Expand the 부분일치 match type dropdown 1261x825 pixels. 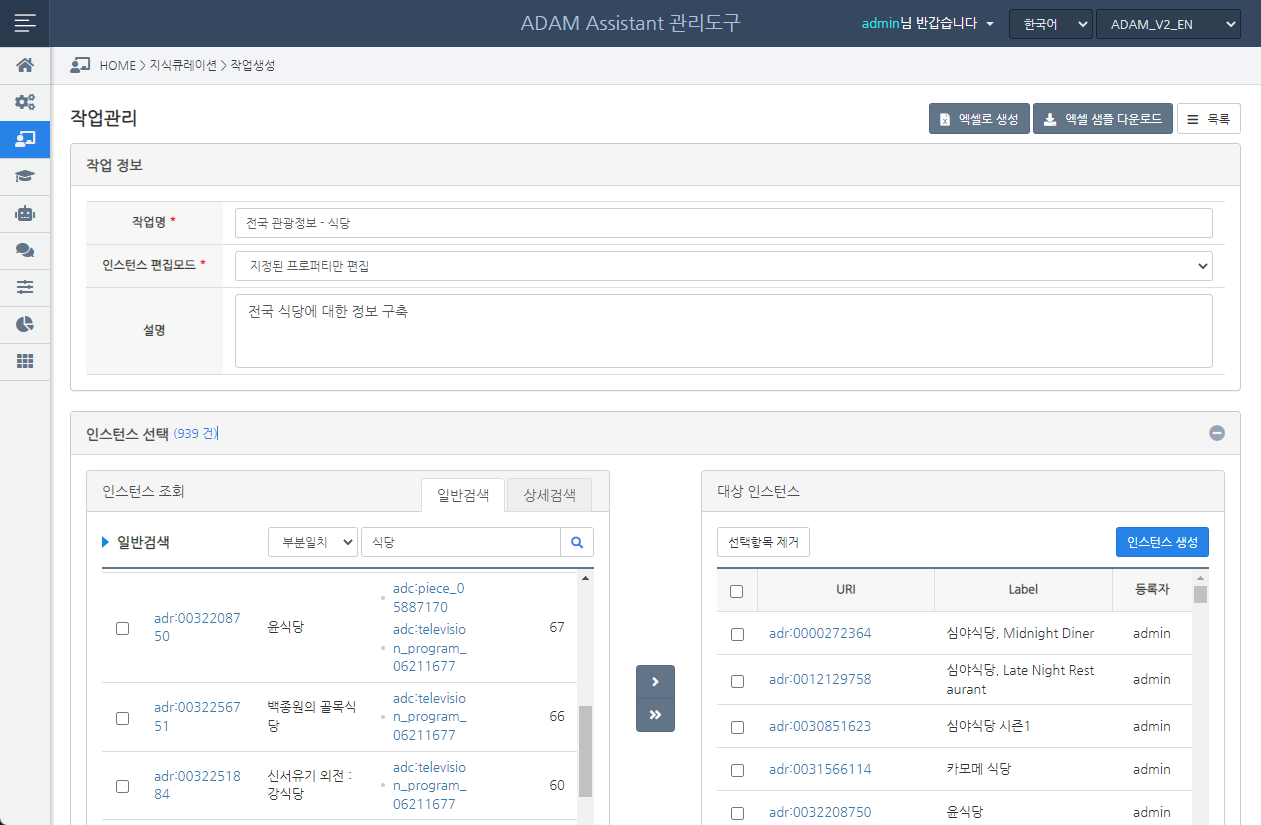click(x=312, y=542)
